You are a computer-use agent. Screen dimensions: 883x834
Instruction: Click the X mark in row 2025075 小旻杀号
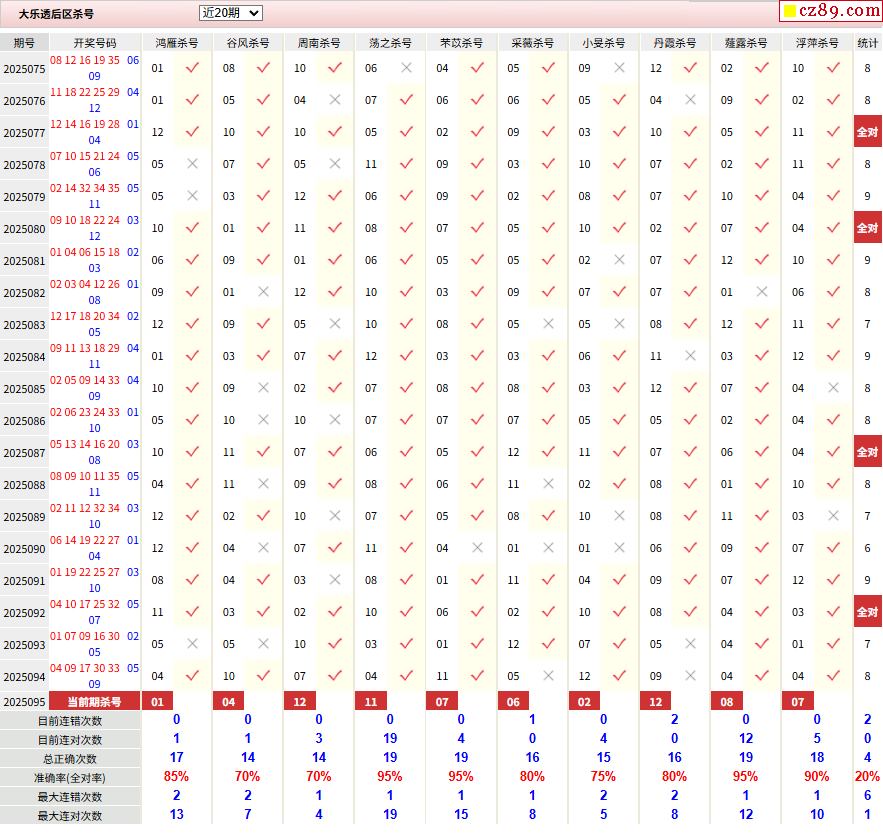[619, 68]
